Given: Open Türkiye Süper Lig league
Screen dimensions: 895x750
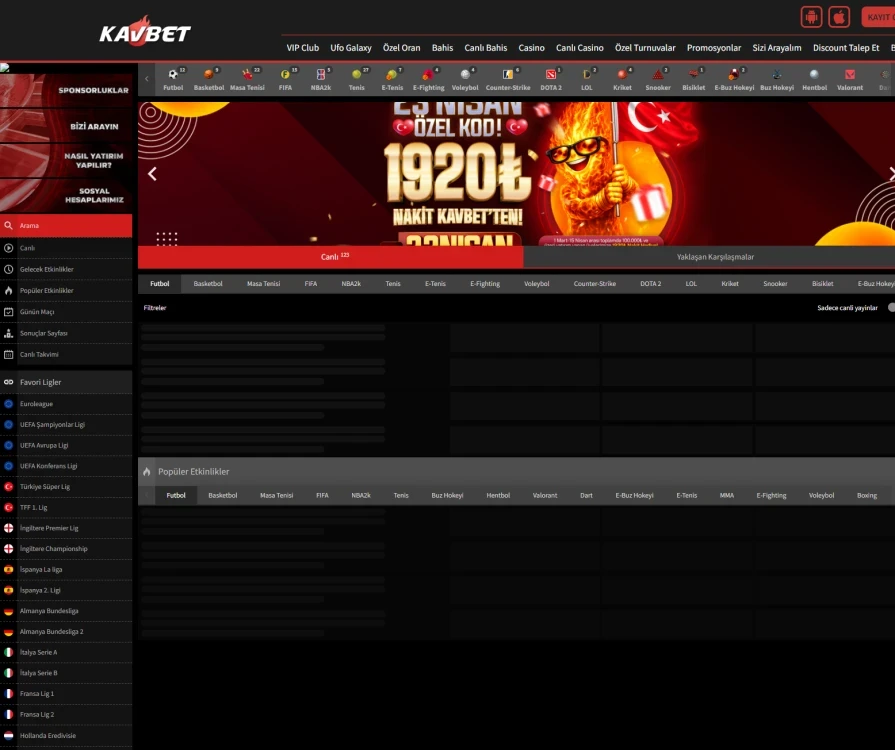Looking at the screenshot, I should pyautogui.click(x=66, y=487).
